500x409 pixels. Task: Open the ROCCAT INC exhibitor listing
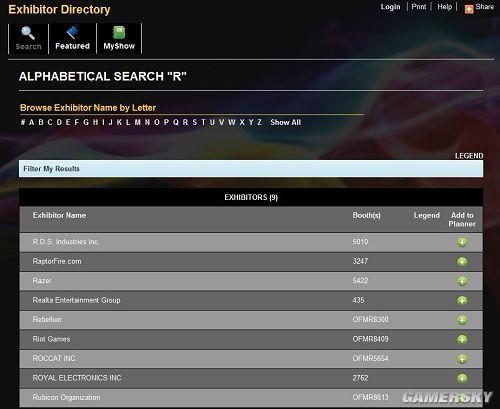pyautogui.click(x=54, y=358)
